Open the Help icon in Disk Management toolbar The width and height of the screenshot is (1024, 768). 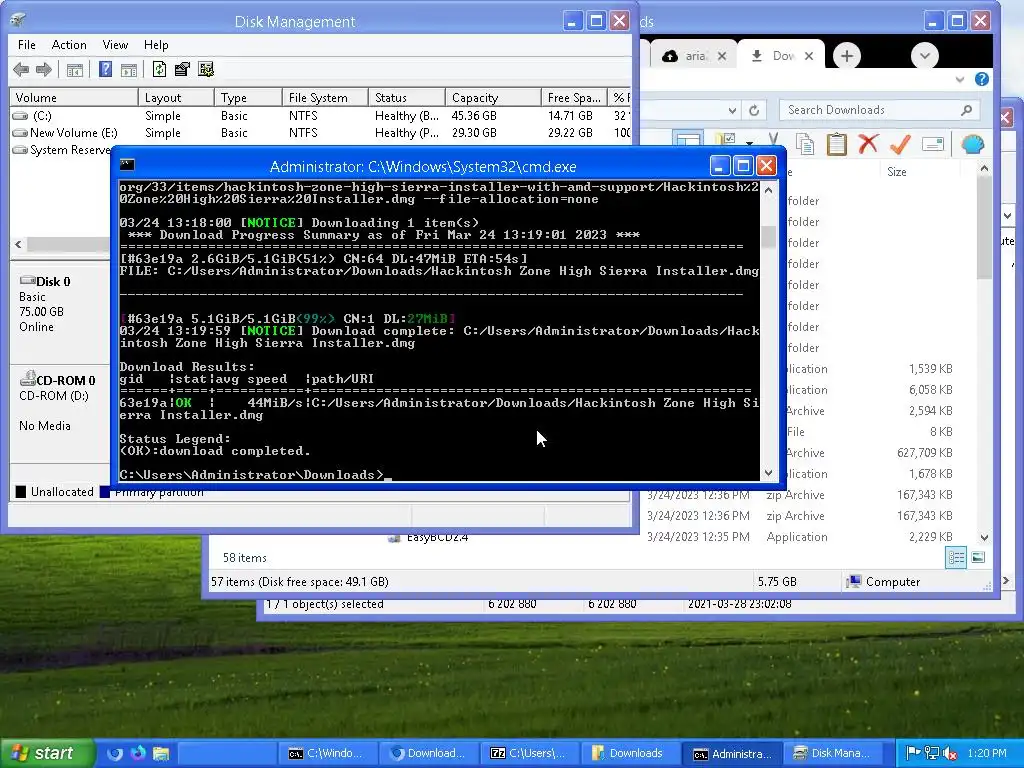105,69
